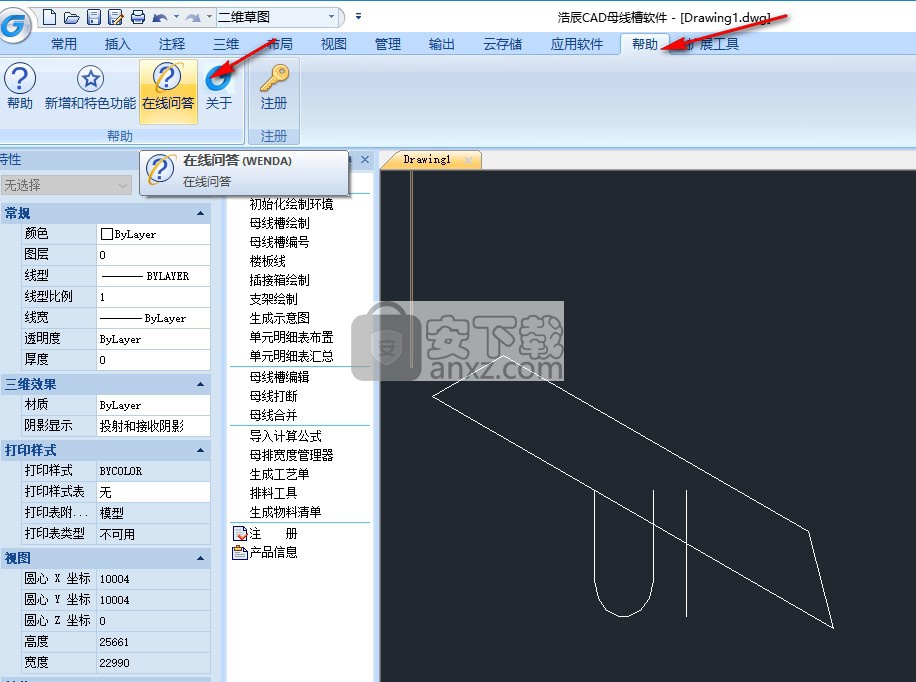Image resolution: width=916 pixels, height=682 pixels.
Task: Click the 在线问答 online Q&A button
Action: tap(168, 91)
